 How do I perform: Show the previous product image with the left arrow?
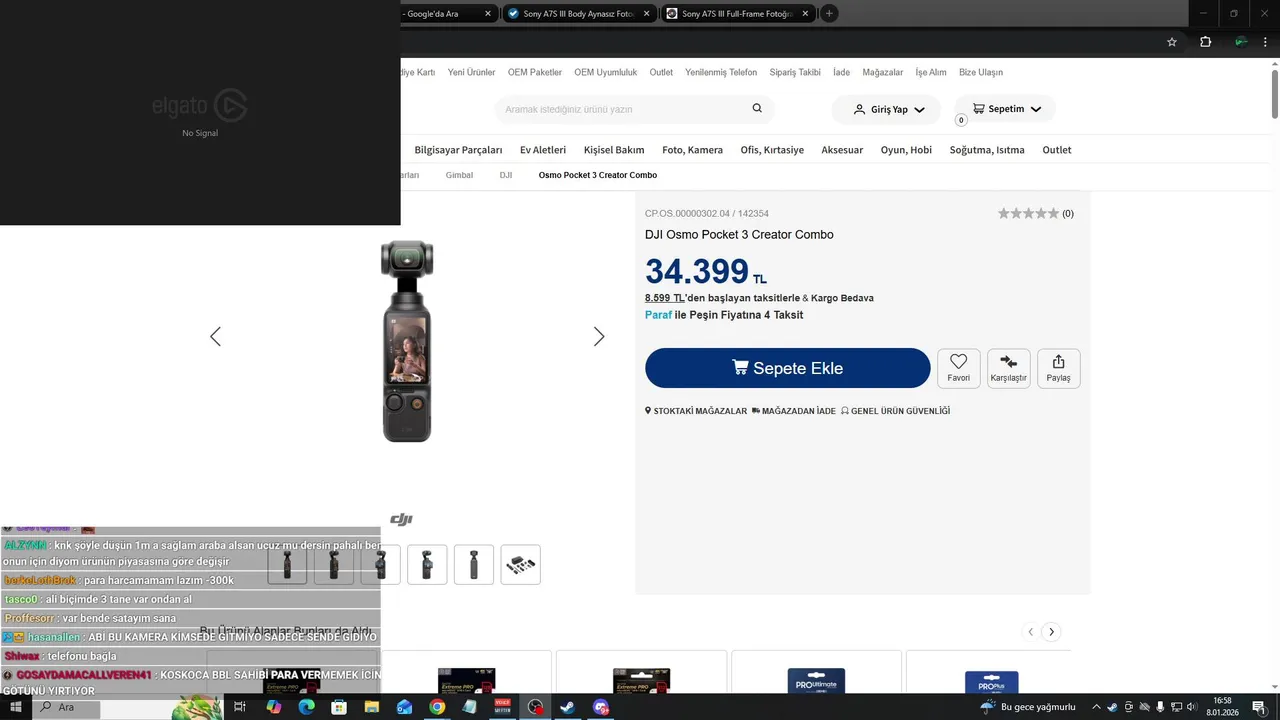pos(215,337)
